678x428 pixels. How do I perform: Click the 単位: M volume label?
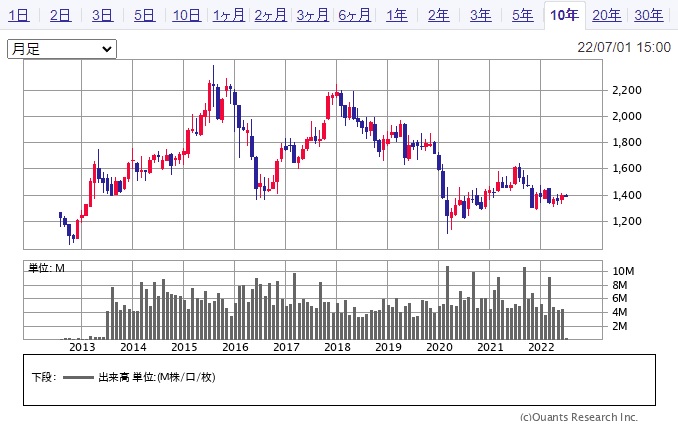click(47, 268)
